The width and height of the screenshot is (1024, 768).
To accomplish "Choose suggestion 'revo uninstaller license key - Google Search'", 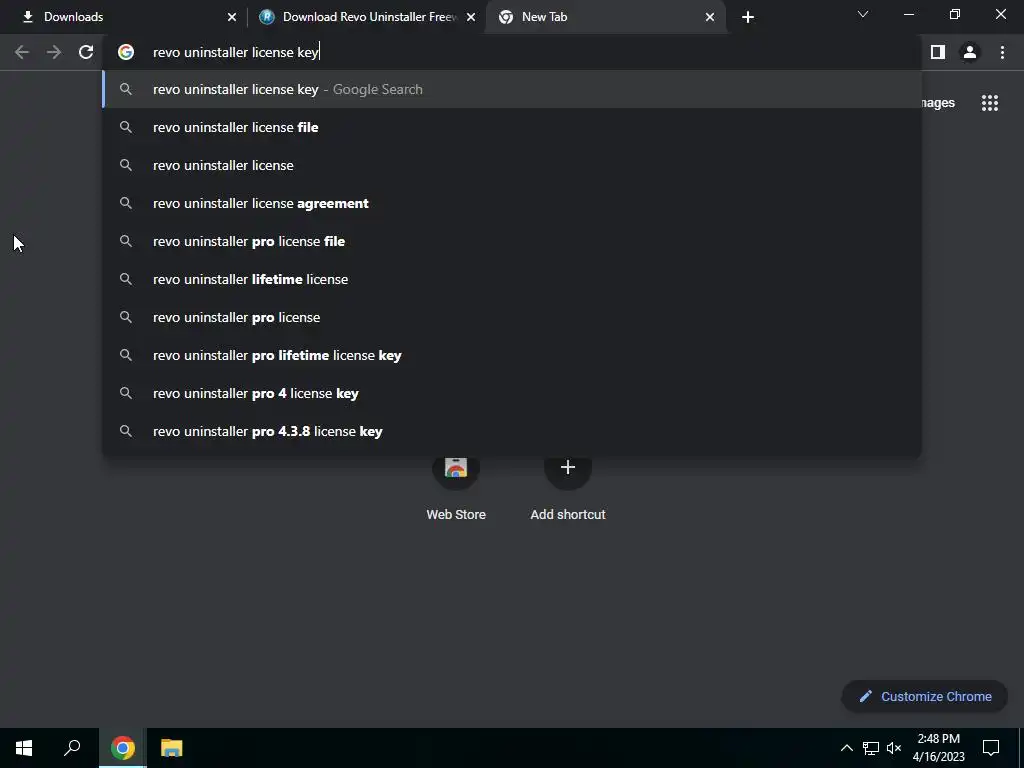I will coord(512,89).
